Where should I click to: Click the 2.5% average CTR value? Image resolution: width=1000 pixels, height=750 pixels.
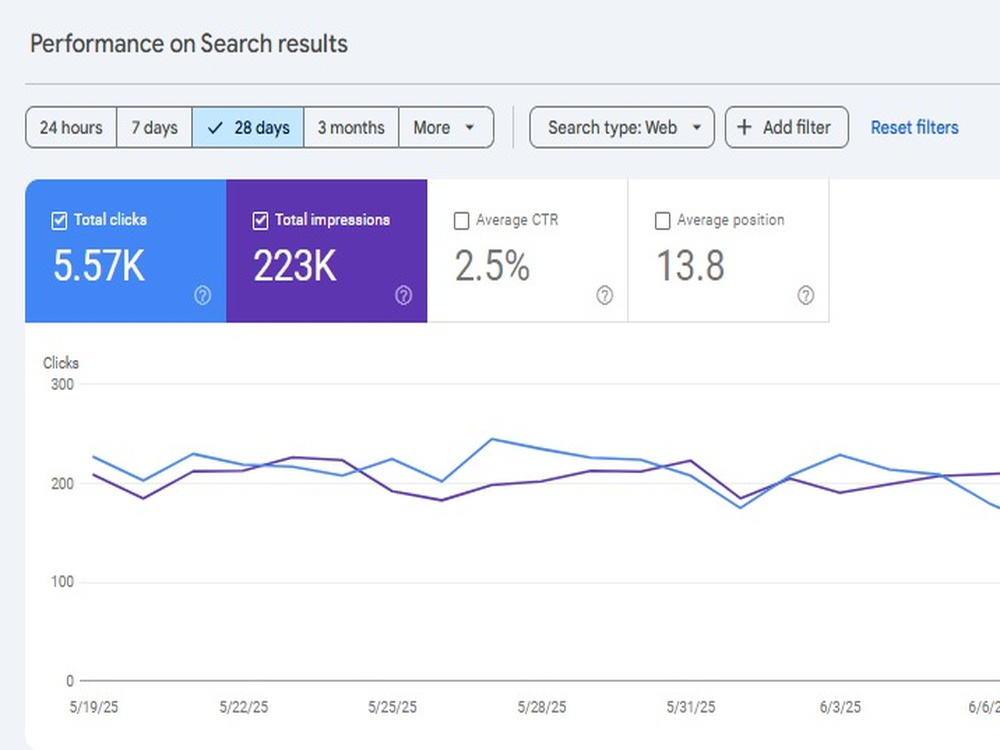point(492,265)
